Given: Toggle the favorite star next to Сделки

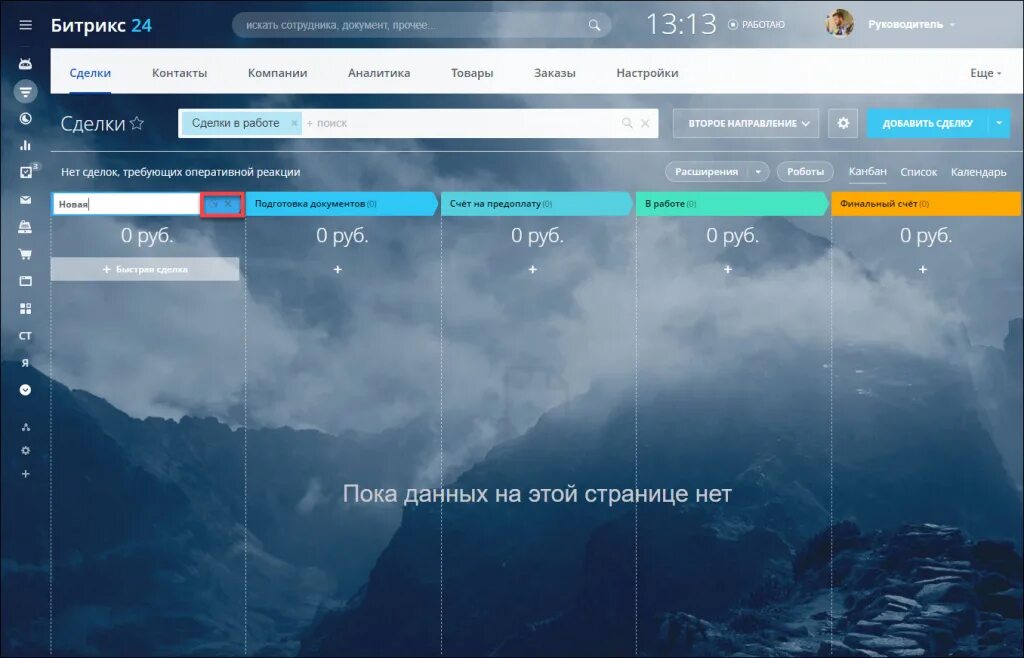Looking at the screenshot, I should coord(136,123).
